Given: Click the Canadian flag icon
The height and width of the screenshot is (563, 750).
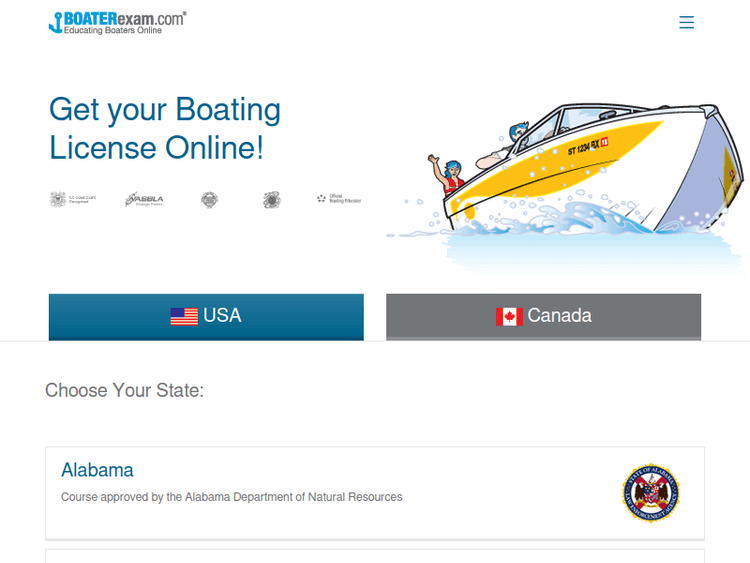Looking at the screenshot, I should point(509,316).
